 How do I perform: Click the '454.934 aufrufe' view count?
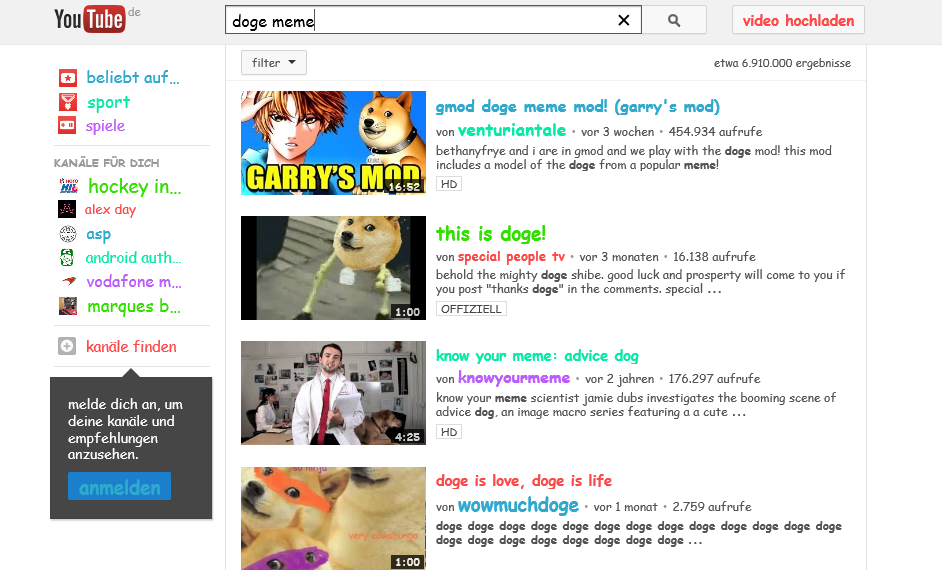[x=716, y=132]
